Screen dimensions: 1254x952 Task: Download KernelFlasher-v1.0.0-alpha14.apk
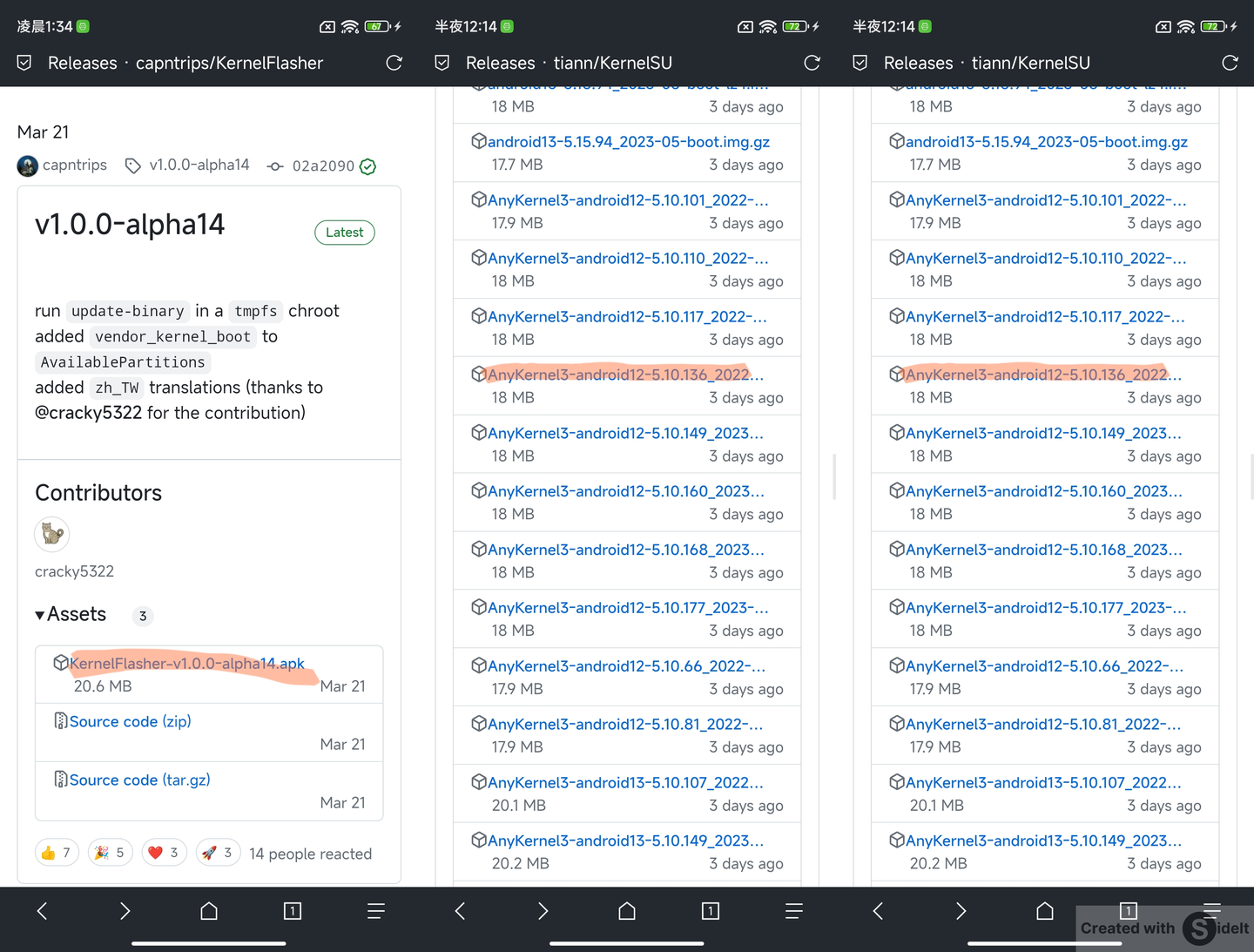[187, 663]
